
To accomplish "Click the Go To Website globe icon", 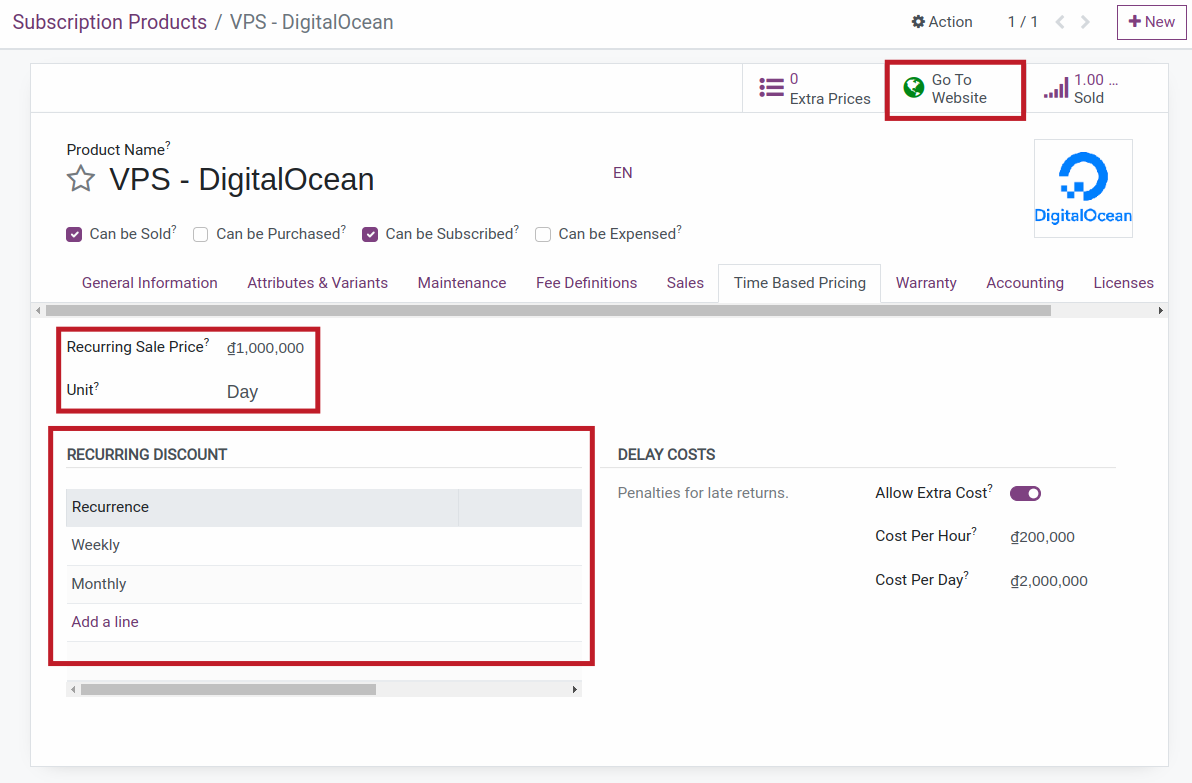I will pos(913,87).
